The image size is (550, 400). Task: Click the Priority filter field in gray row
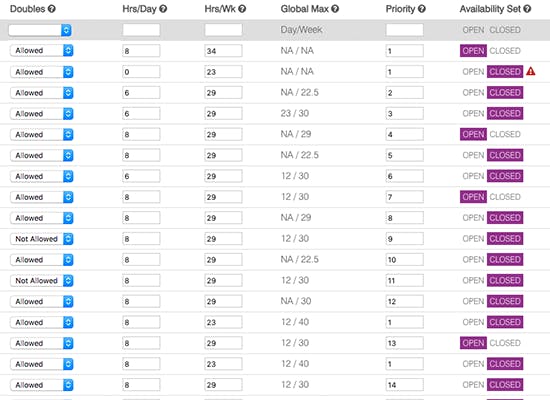pos(404,30)
